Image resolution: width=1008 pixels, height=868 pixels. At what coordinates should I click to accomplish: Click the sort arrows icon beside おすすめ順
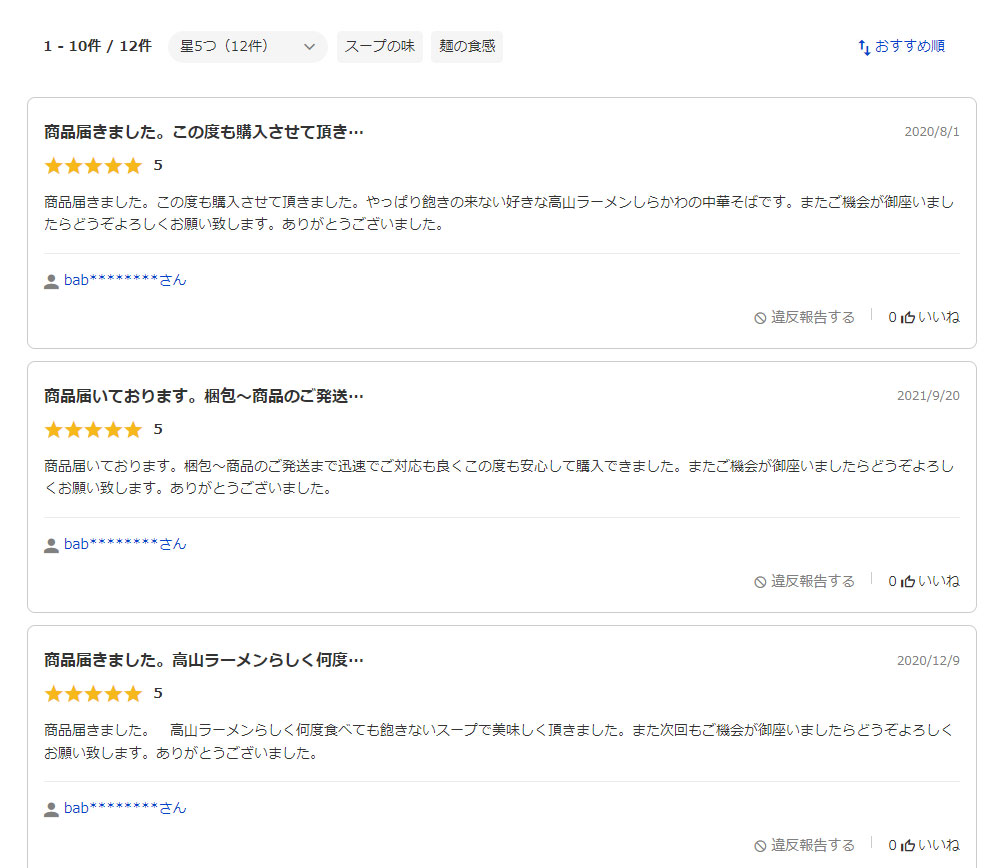coord(865,47)
